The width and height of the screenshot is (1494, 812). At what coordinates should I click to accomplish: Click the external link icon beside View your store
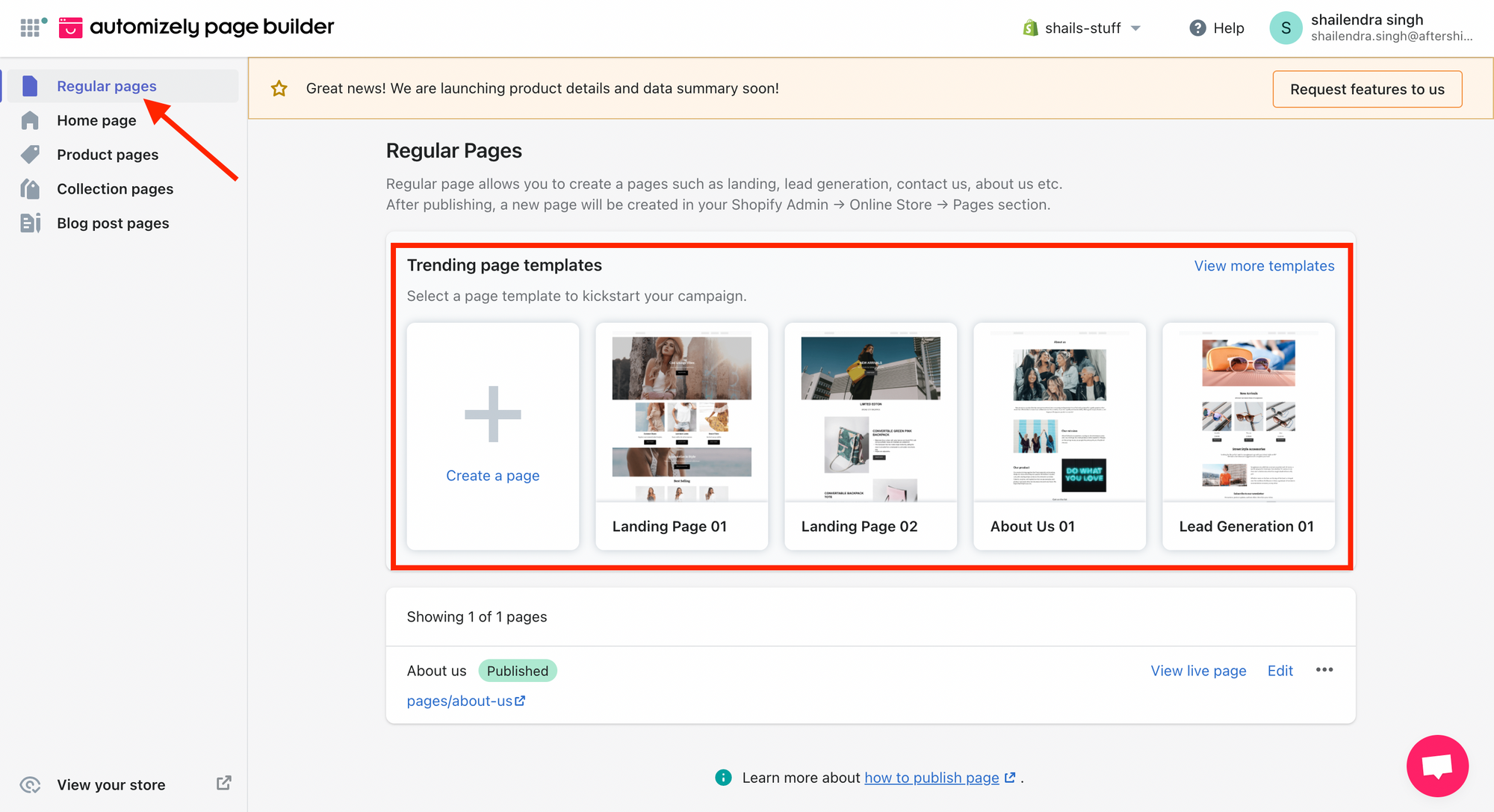223,783
